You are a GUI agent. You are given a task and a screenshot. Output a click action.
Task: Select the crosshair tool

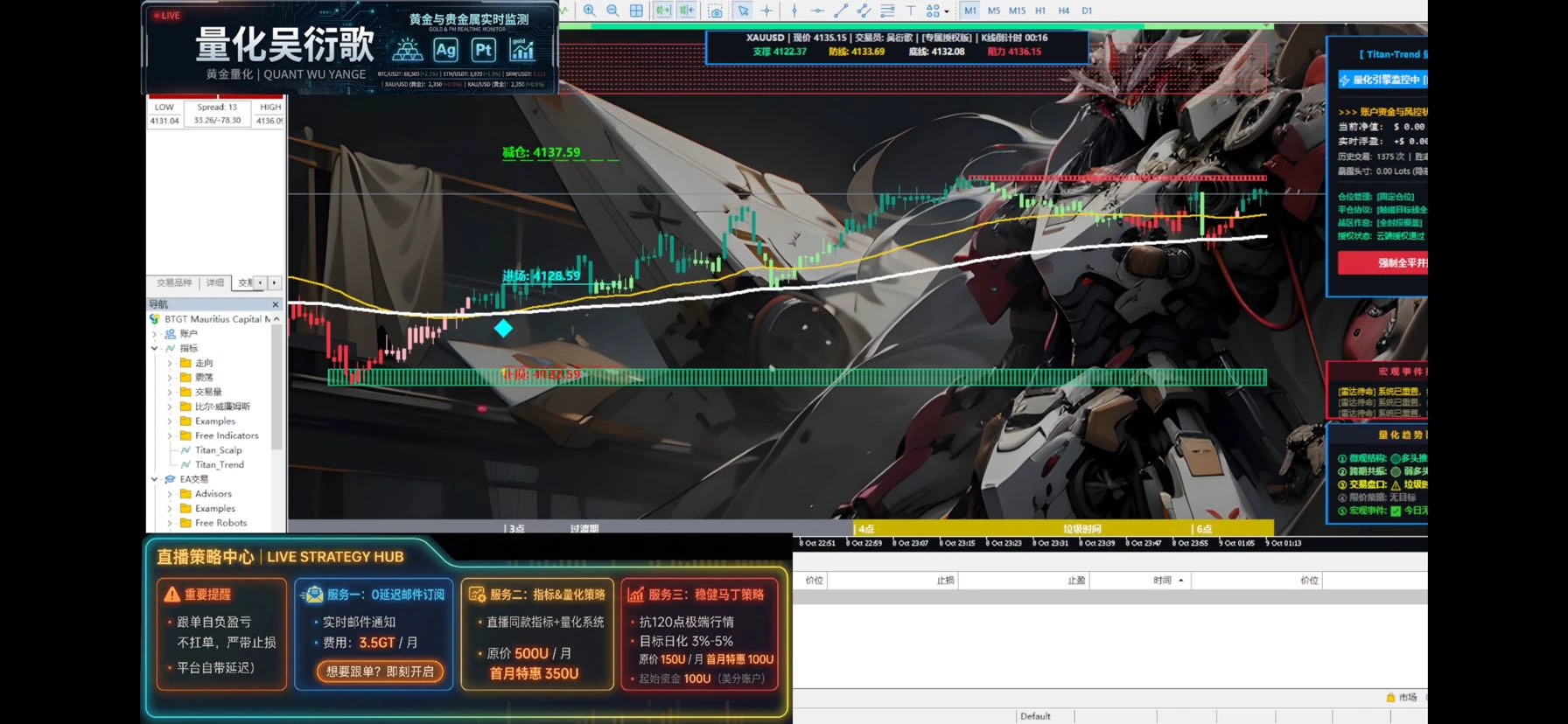tap(766, 10)
